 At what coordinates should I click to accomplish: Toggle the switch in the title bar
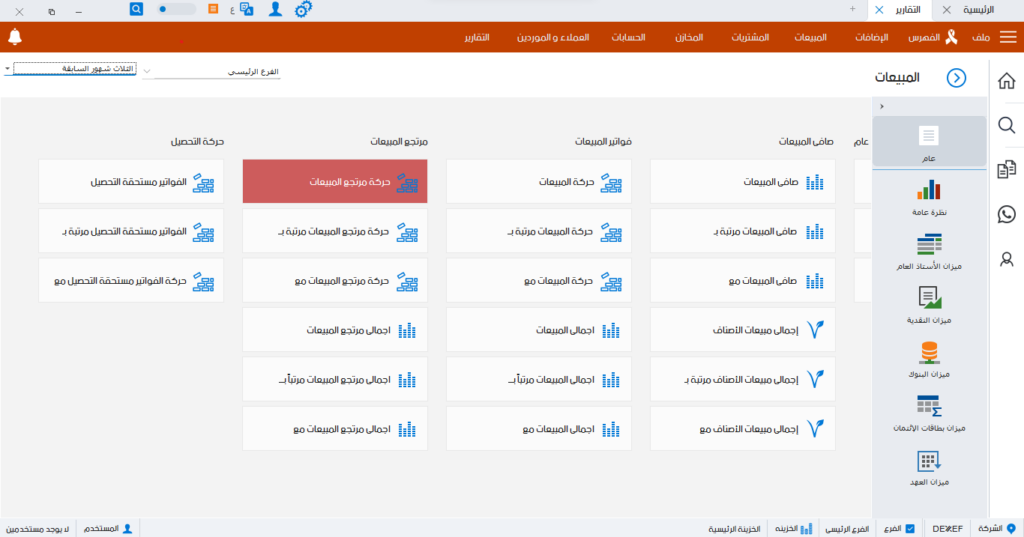[177, 9]
